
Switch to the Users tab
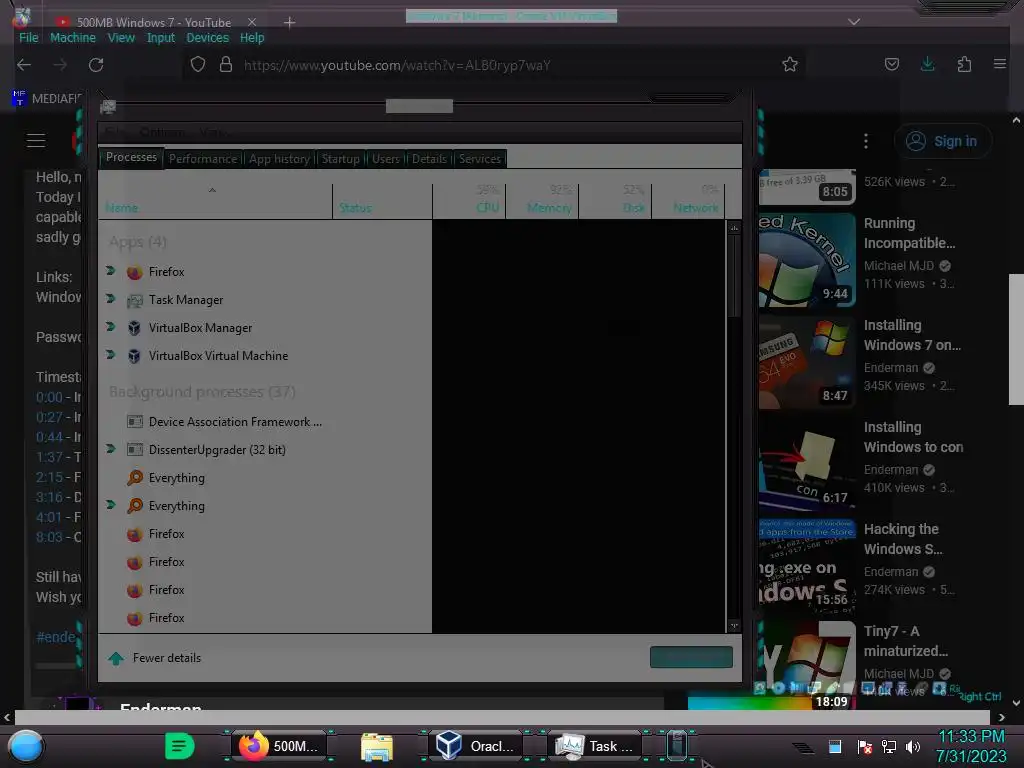pyautogui.click(x=386, y=159)
